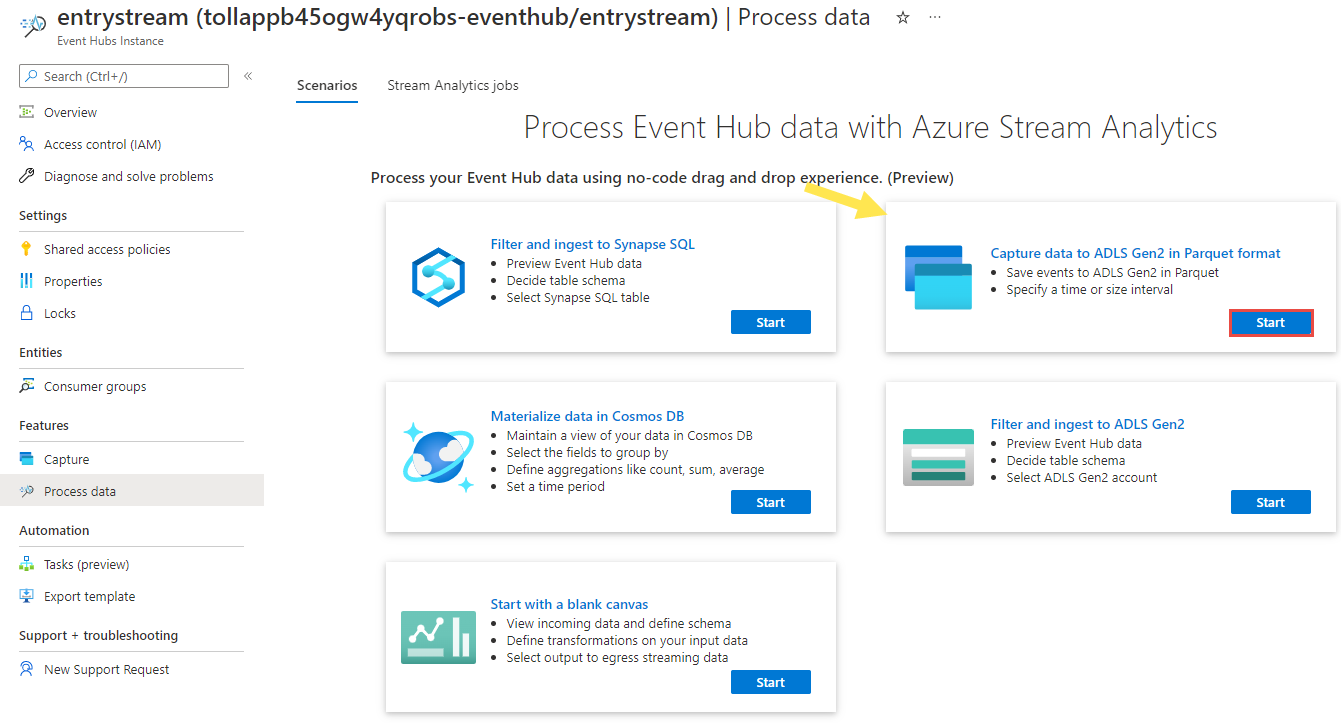
Task: Click 'Process Event Hub data with Azure Stream Analytics' heading
Action: (870, 127)
